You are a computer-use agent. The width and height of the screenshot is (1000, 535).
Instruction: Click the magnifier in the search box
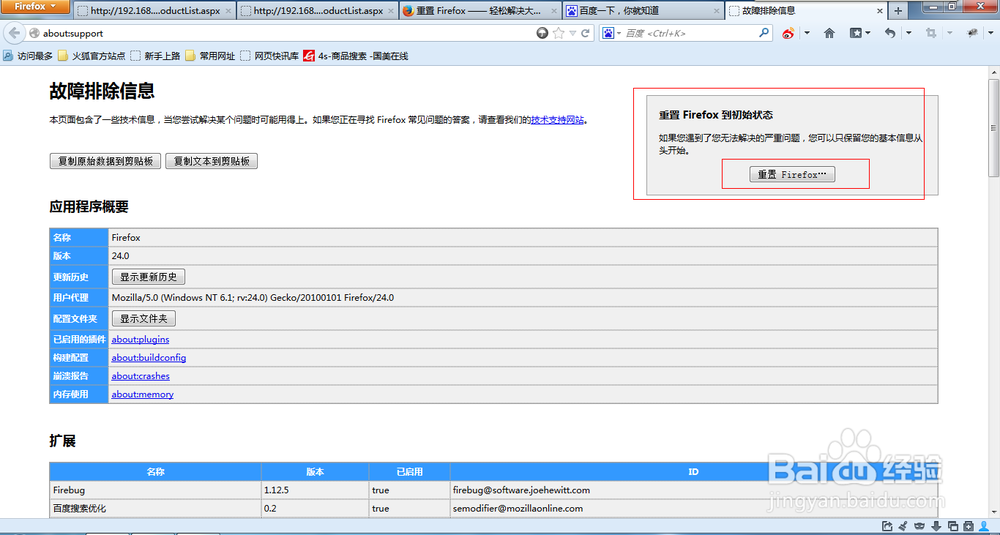tap(763, 33)
